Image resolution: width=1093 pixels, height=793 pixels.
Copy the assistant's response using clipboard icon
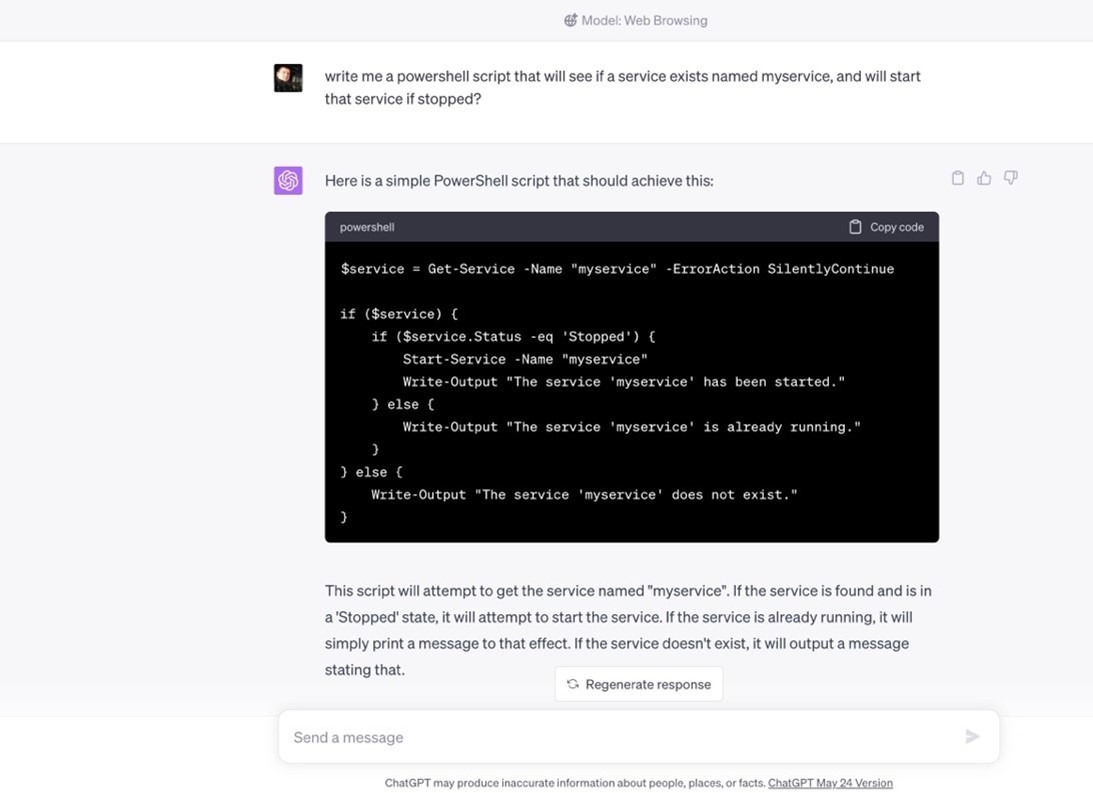[957, 177]
